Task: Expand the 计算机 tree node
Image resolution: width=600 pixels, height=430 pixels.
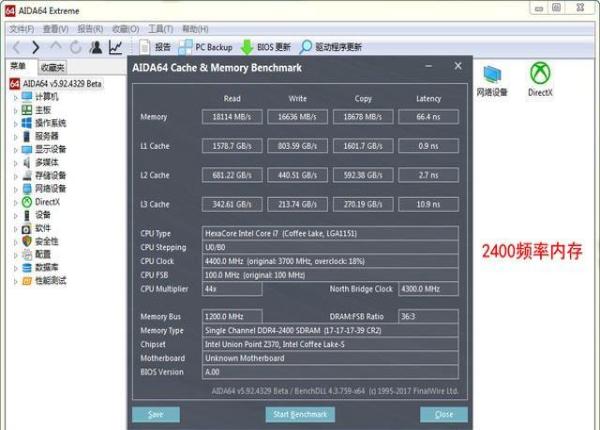Action: point(14,97)
